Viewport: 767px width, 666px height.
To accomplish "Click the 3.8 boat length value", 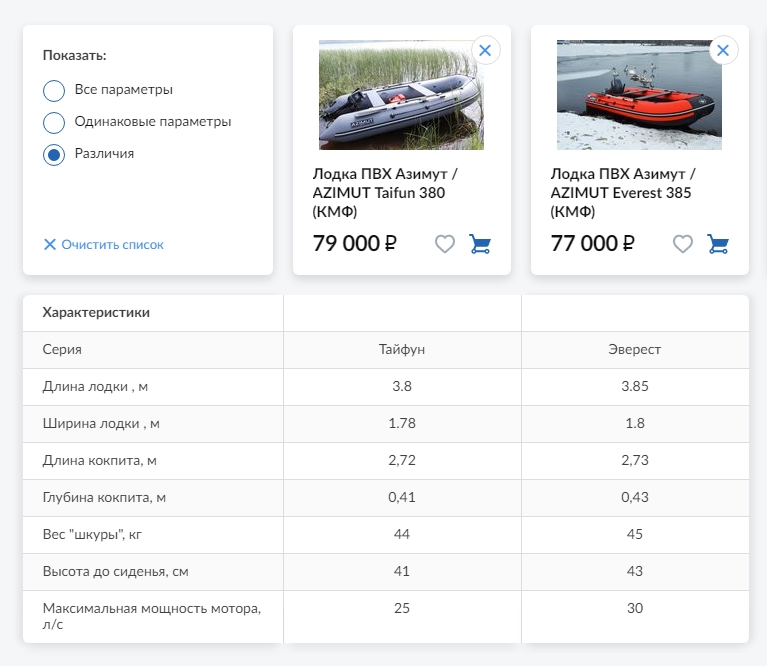I will 402,386.
